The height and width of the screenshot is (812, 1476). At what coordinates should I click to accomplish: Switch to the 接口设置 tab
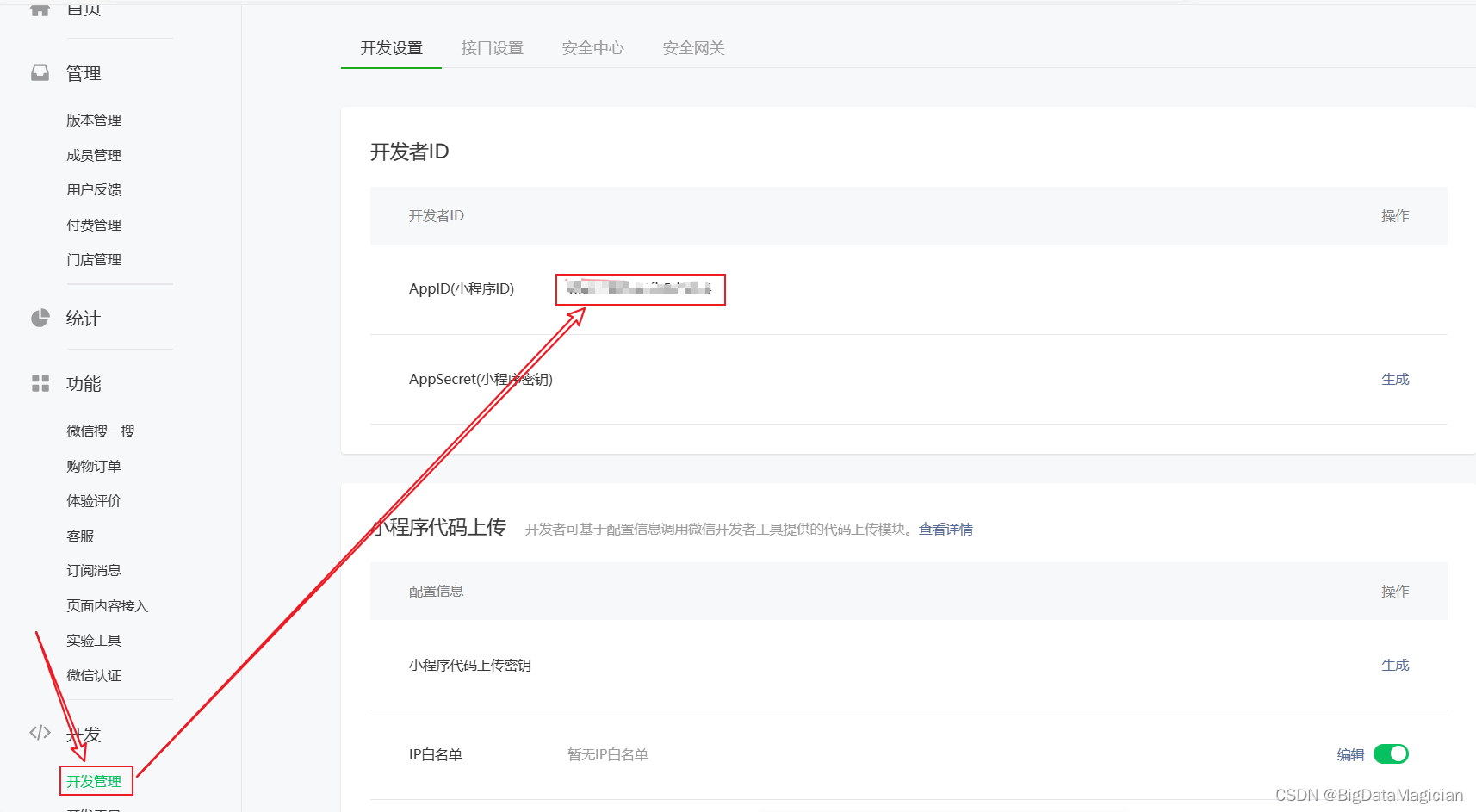click(x=493, y=48)
